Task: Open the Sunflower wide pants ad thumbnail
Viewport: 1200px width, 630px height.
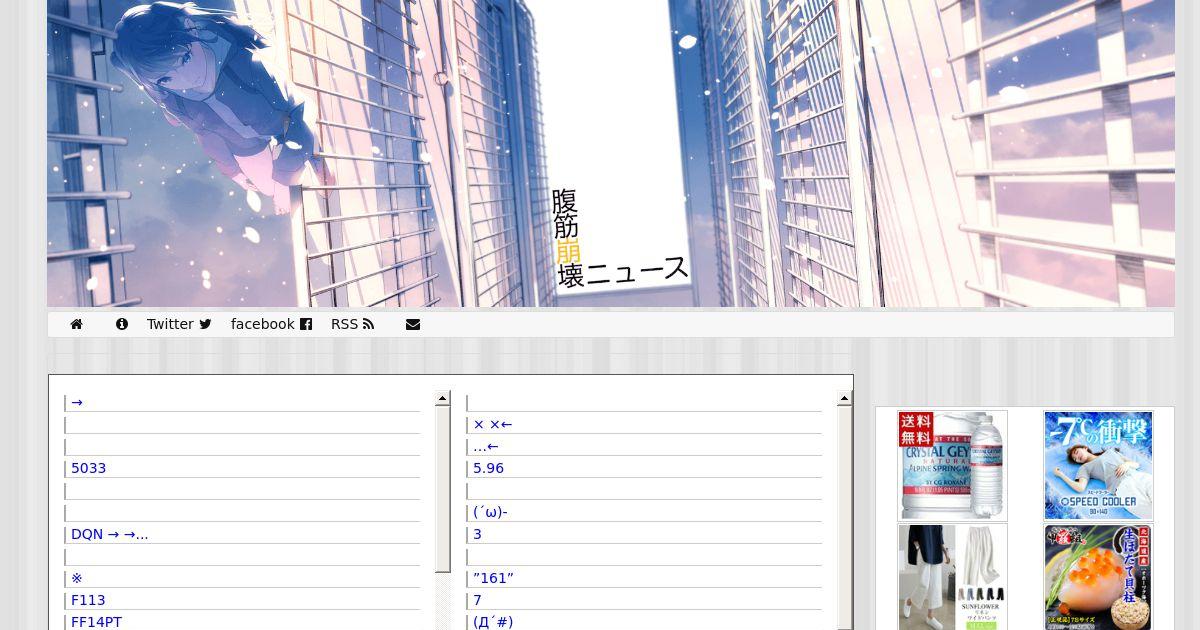Action: 952,577
